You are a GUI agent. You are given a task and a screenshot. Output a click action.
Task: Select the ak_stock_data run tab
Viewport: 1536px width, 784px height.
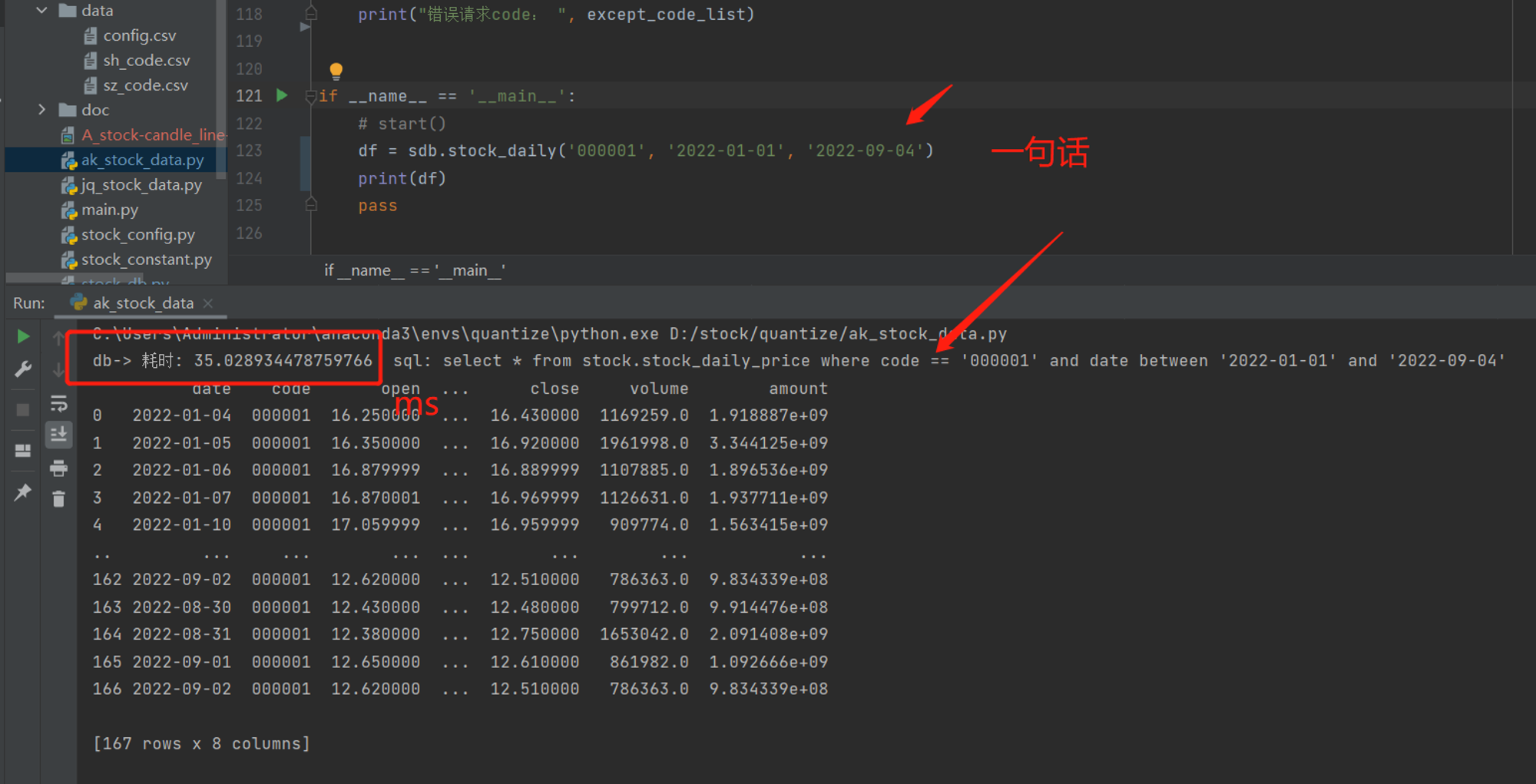(143, 303)
